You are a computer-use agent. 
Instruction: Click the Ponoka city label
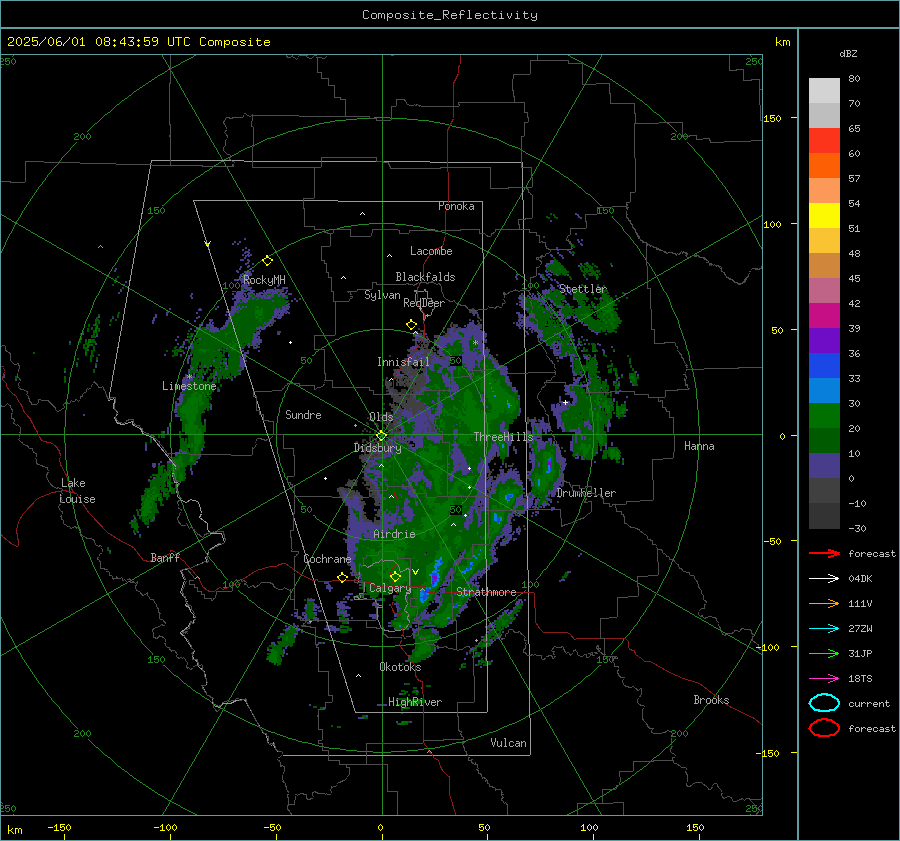click(456, 206)
